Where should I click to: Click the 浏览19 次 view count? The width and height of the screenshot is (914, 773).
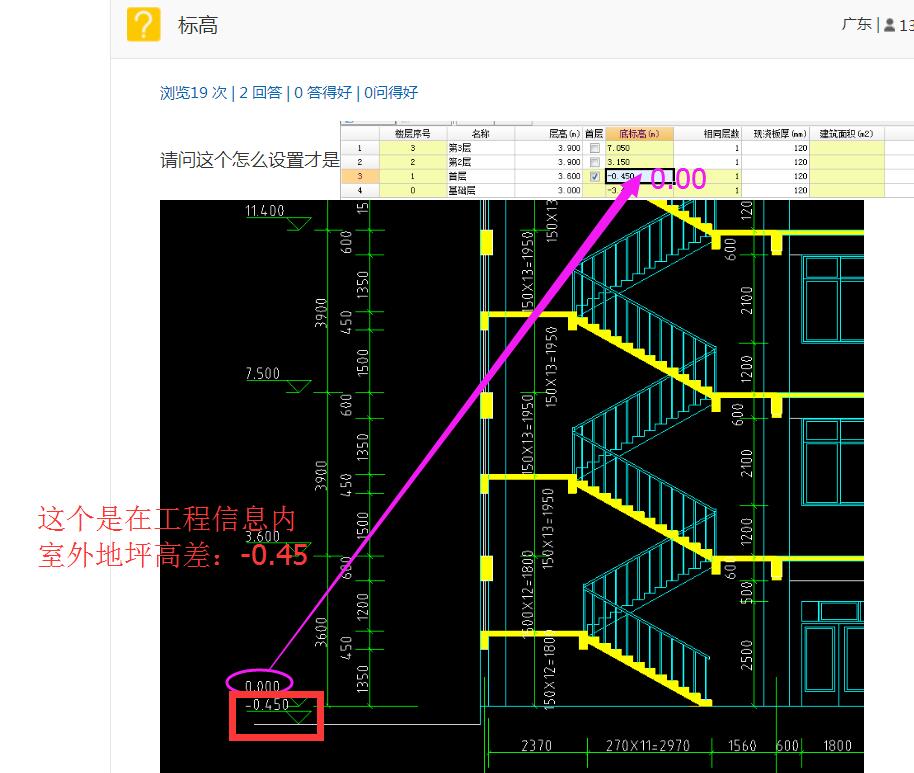point(194,93)
